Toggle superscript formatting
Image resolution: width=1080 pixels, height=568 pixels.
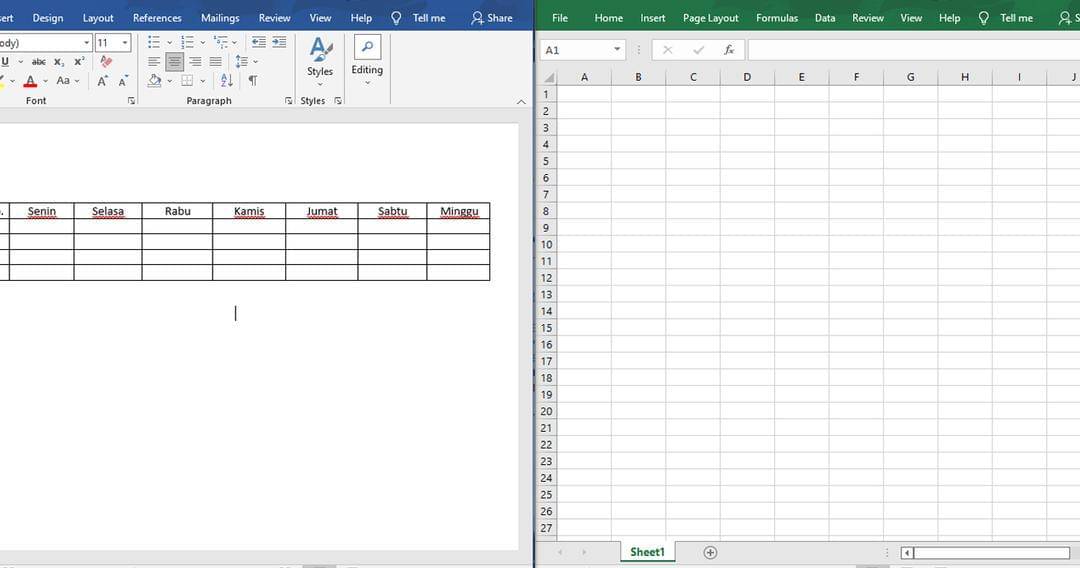[x=79, y=61]
